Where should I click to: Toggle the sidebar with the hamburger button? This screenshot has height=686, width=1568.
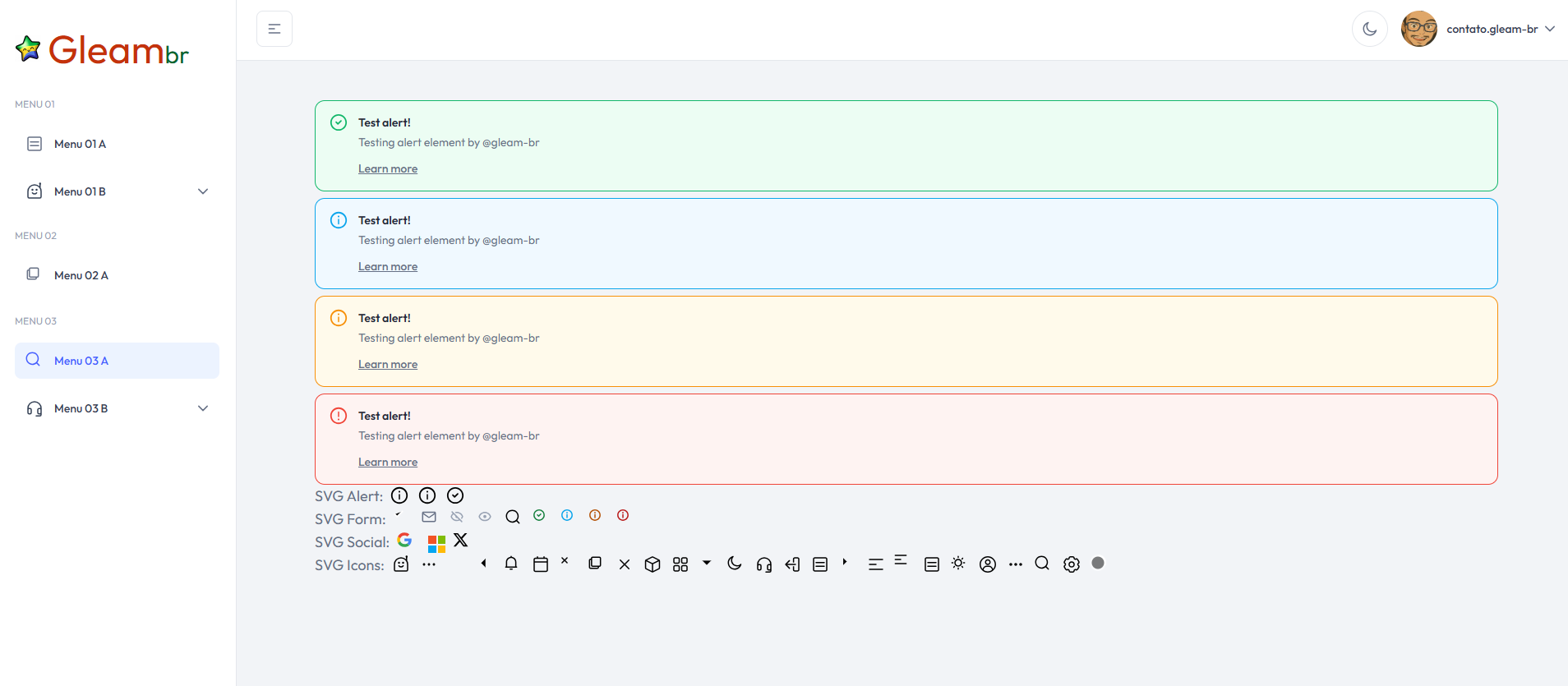click(x=274, y=29)
